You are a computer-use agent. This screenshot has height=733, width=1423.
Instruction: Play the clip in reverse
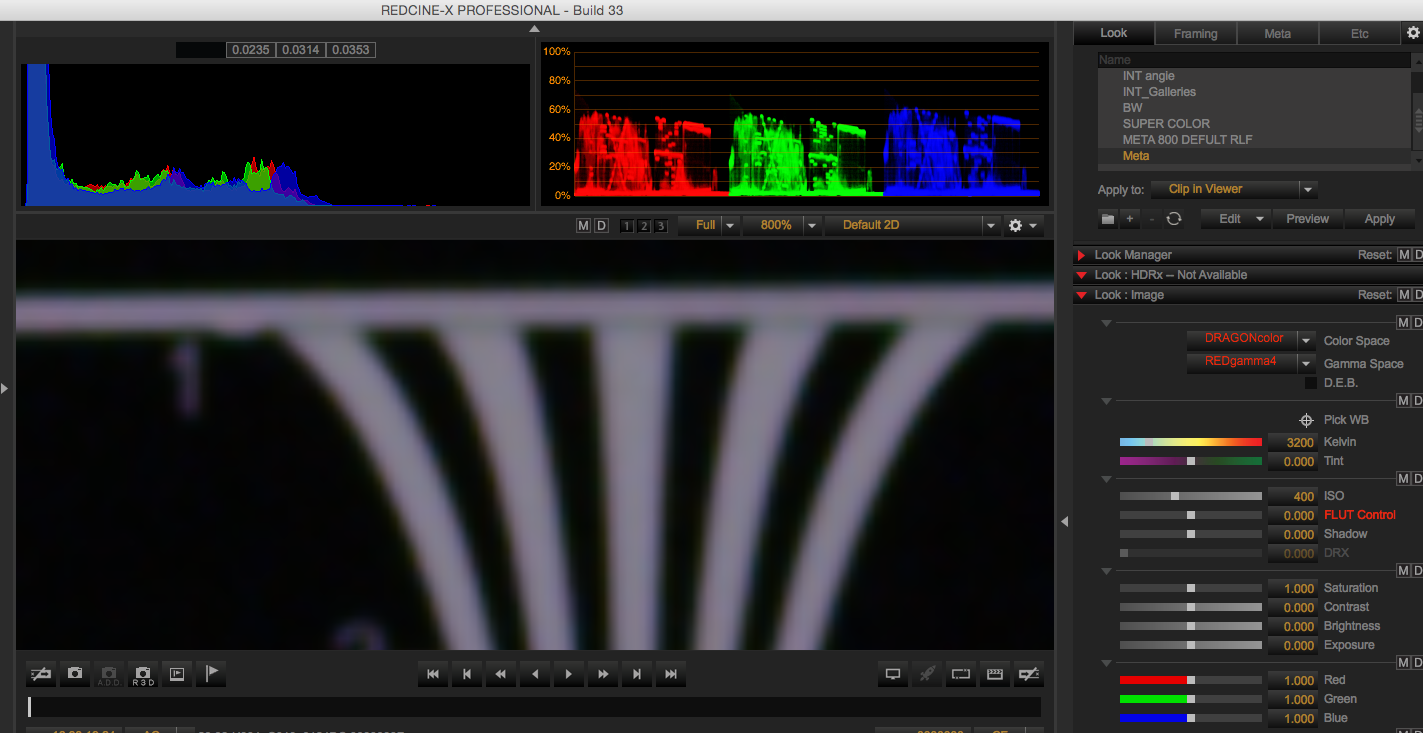pyautogui.click(x=535, y=674)
